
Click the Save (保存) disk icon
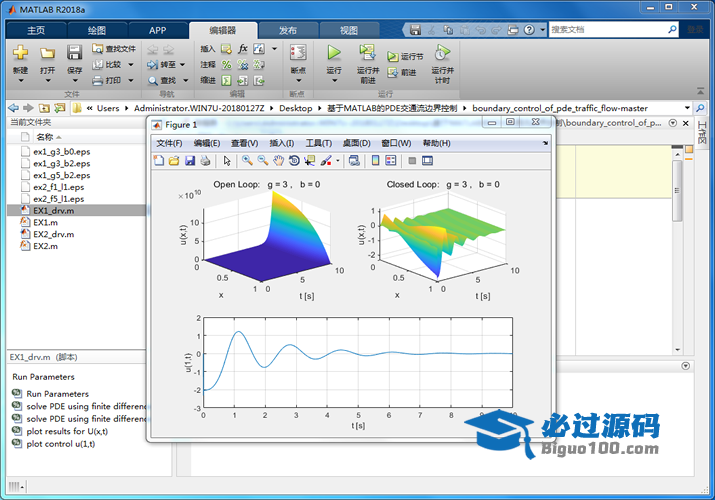point(74,52)
